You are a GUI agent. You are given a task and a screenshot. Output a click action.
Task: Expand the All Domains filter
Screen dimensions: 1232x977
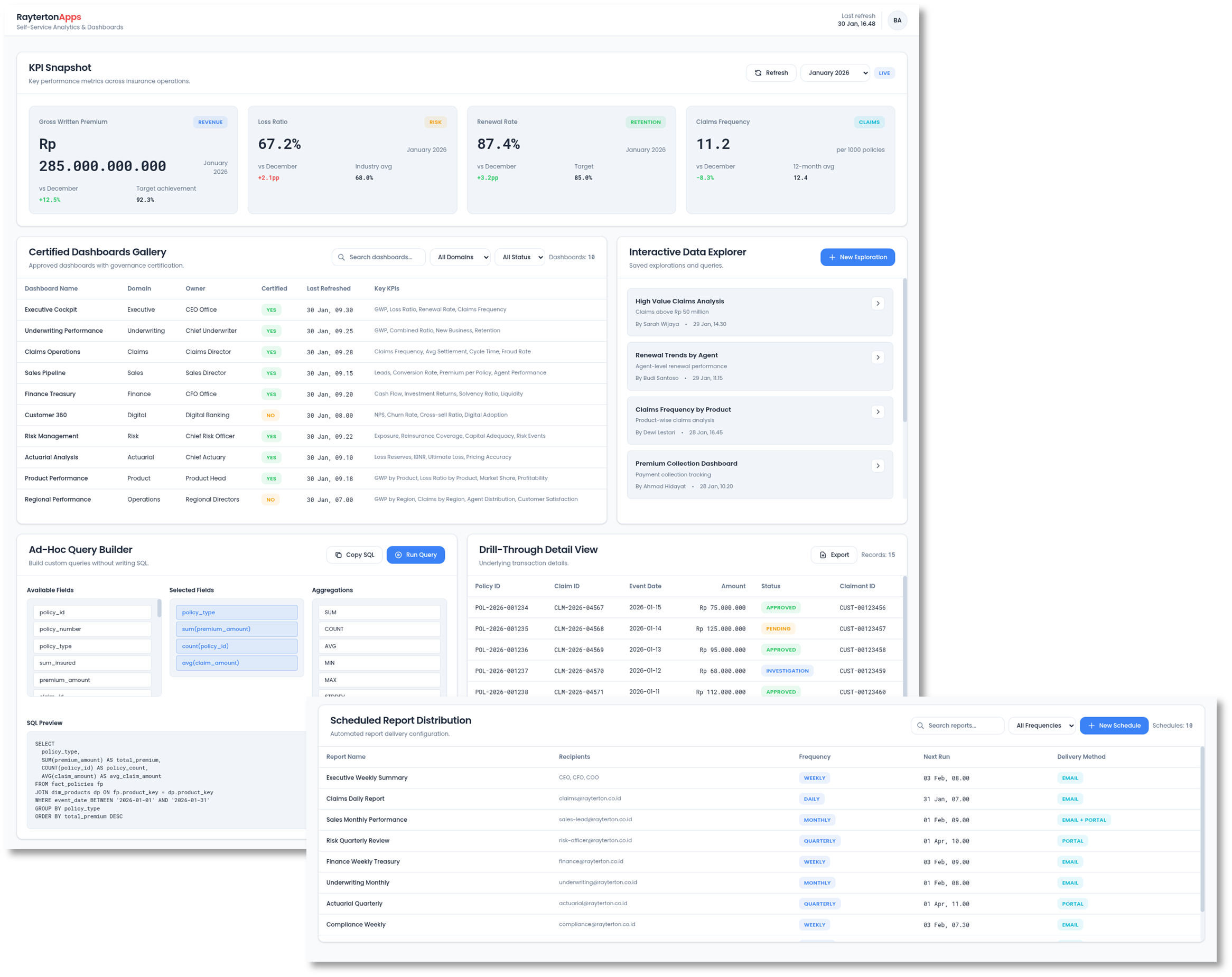pos(460,257)
